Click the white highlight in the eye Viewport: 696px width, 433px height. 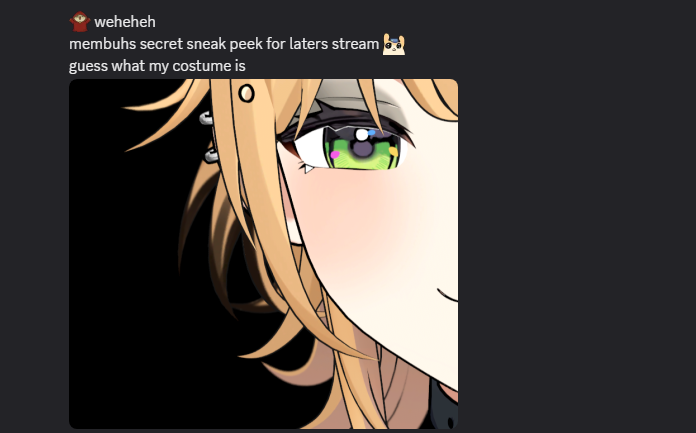point(362,135)
